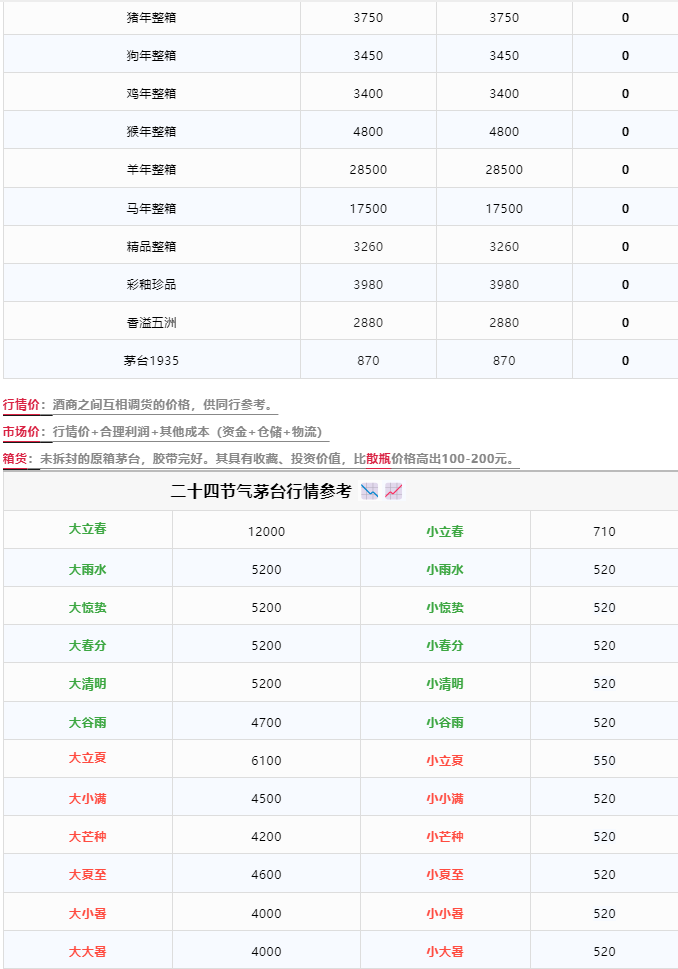Click the 5200 price beside 大春分
Screen dimensions: 678x969
tap(266, 646)
